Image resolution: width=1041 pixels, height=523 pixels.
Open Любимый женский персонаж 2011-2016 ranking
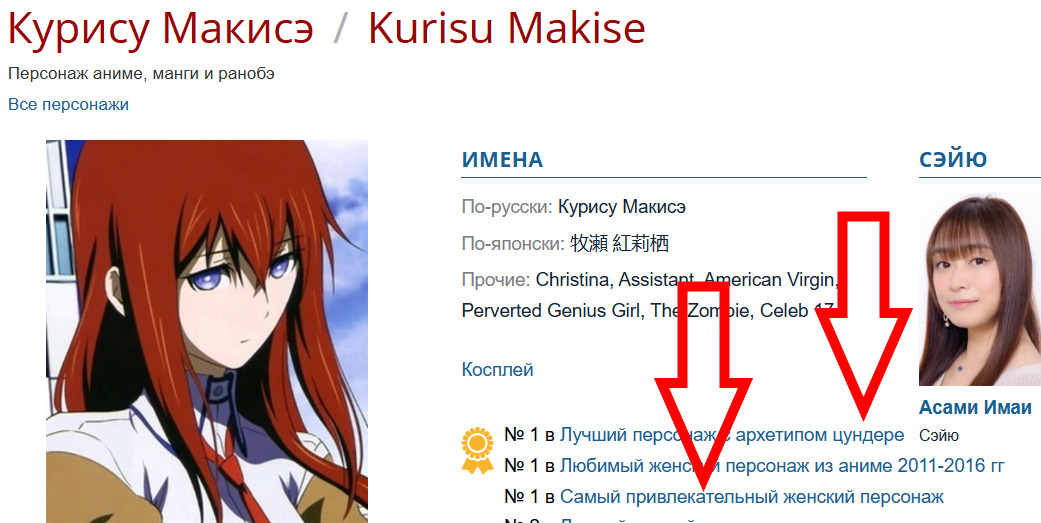click(x=782, y=466)
